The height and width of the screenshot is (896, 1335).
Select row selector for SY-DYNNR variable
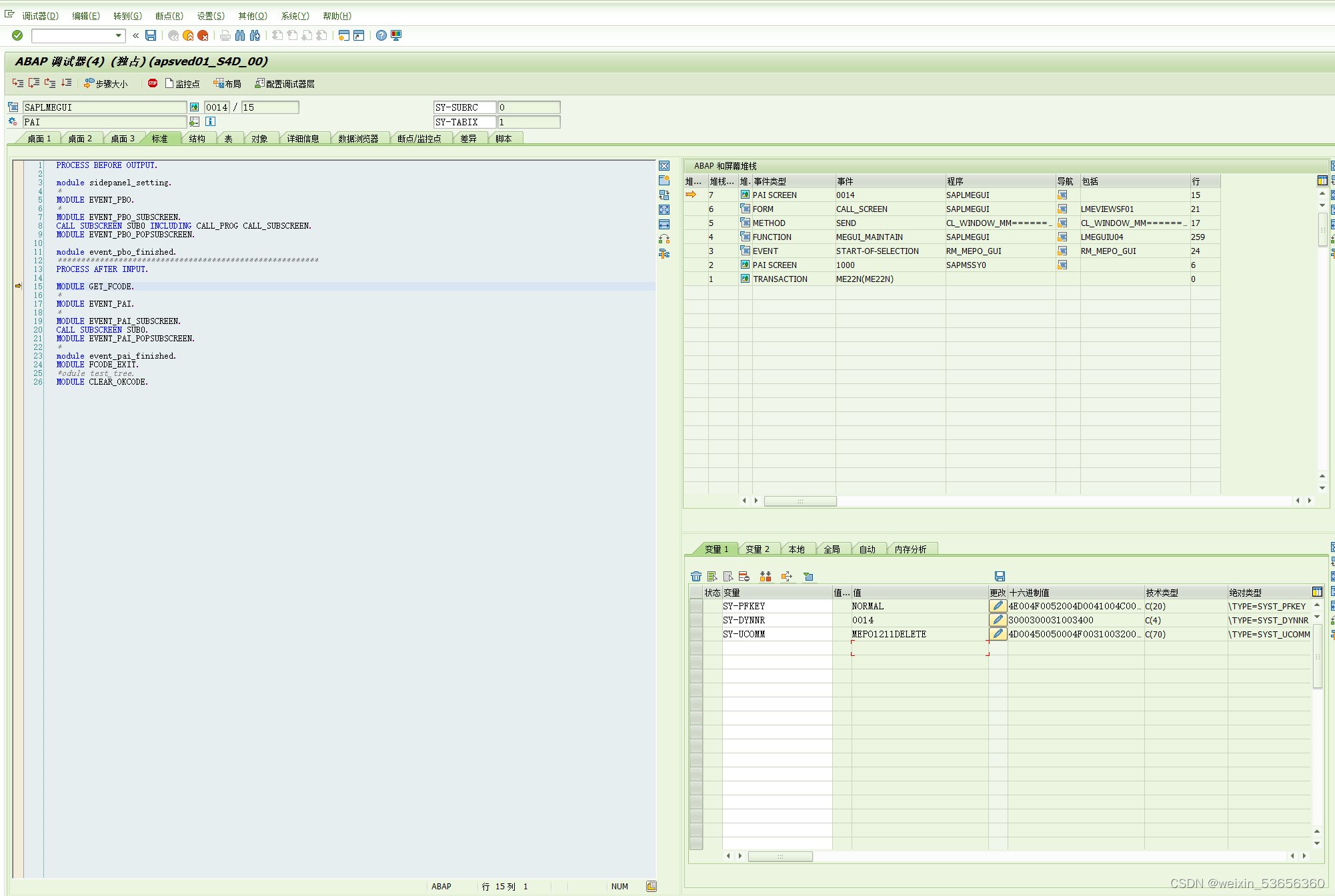(x=696, y=620)
